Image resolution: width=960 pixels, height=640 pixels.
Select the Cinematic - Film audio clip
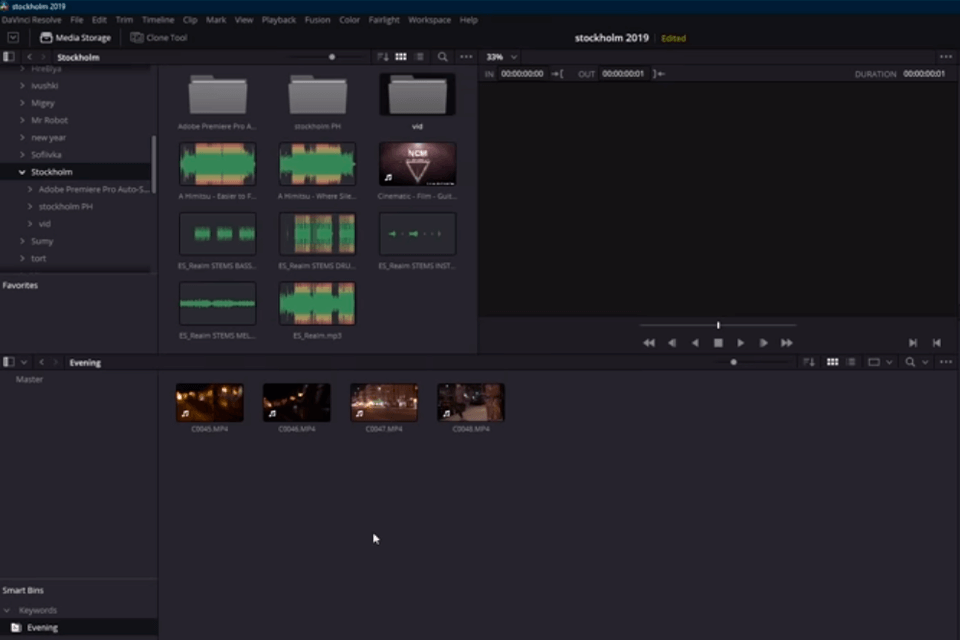417,164
